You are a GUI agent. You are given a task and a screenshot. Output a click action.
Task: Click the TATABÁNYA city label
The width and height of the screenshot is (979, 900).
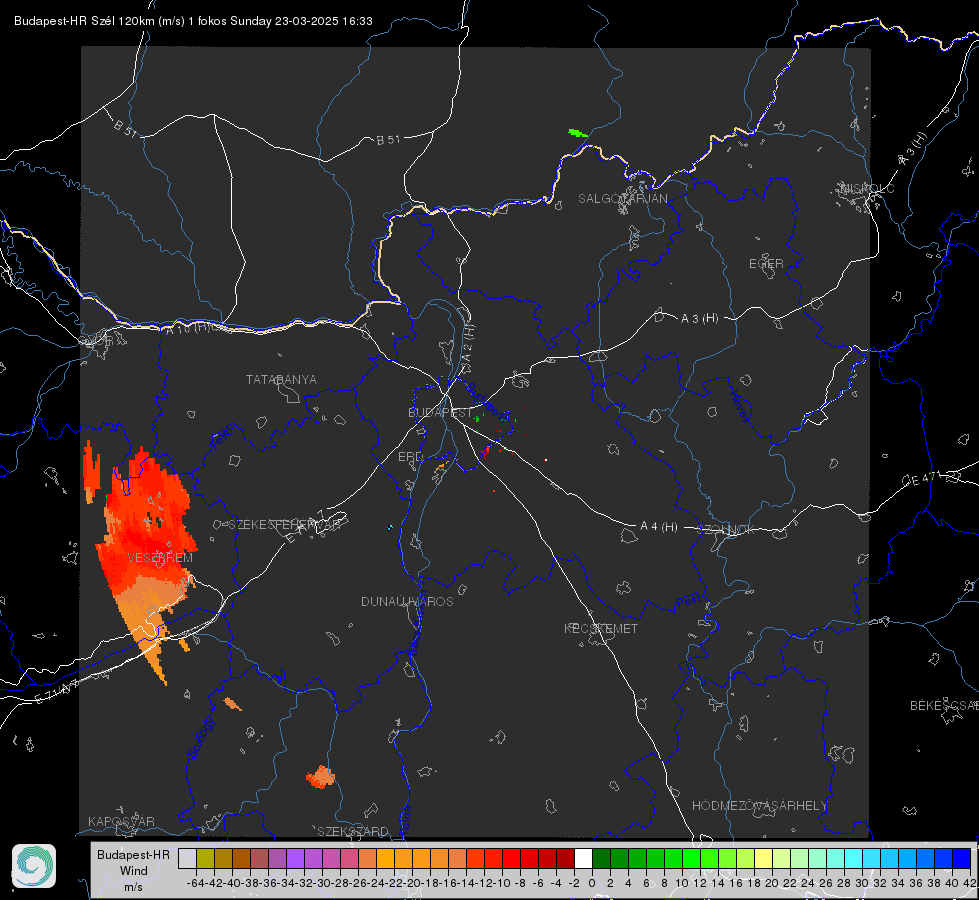[281, 380]
